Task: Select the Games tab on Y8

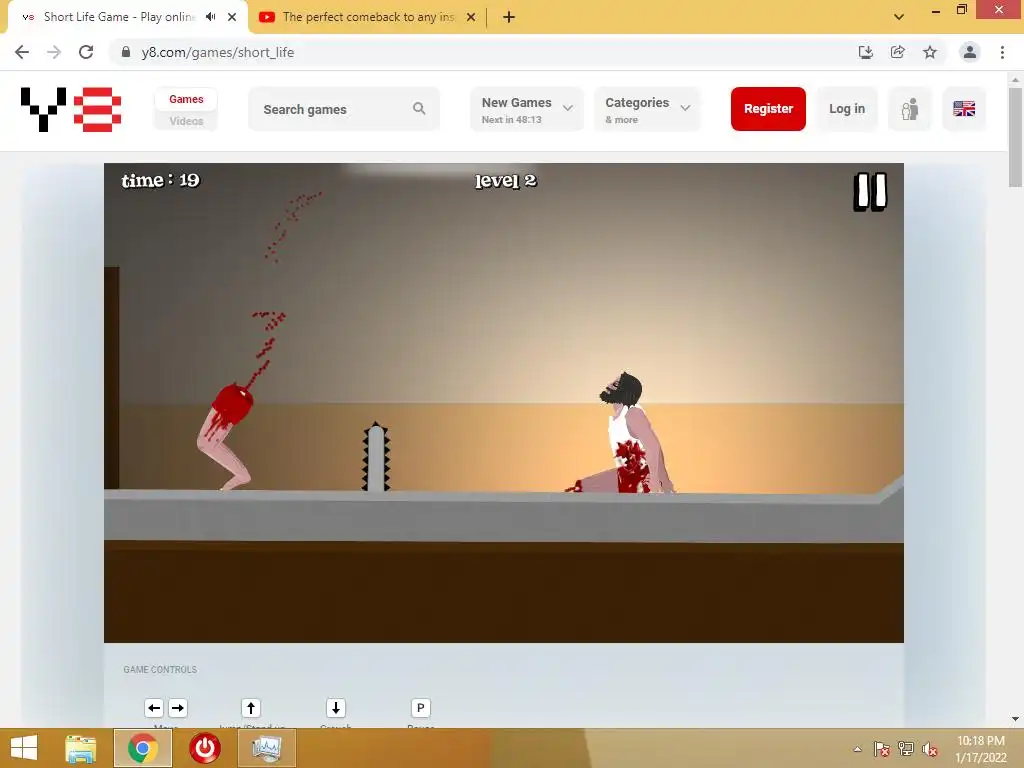Action: [186, 99]
